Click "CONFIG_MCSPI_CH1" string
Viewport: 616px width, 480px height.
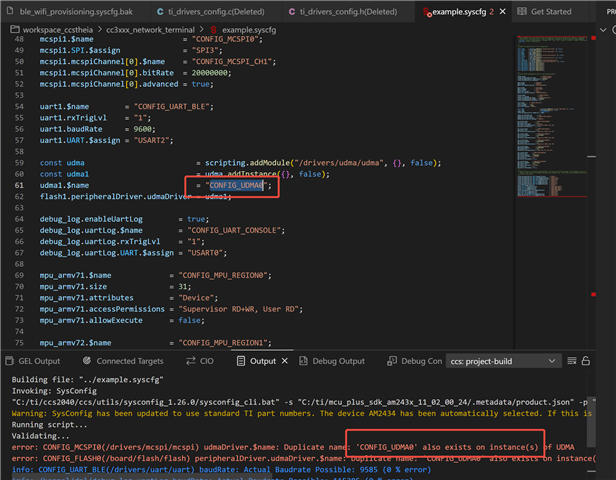tap(232, 61)
